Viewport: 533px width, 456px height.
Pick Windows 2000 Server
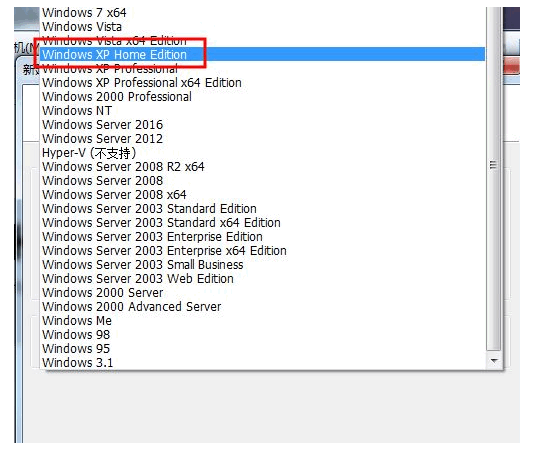coord(263,292)
